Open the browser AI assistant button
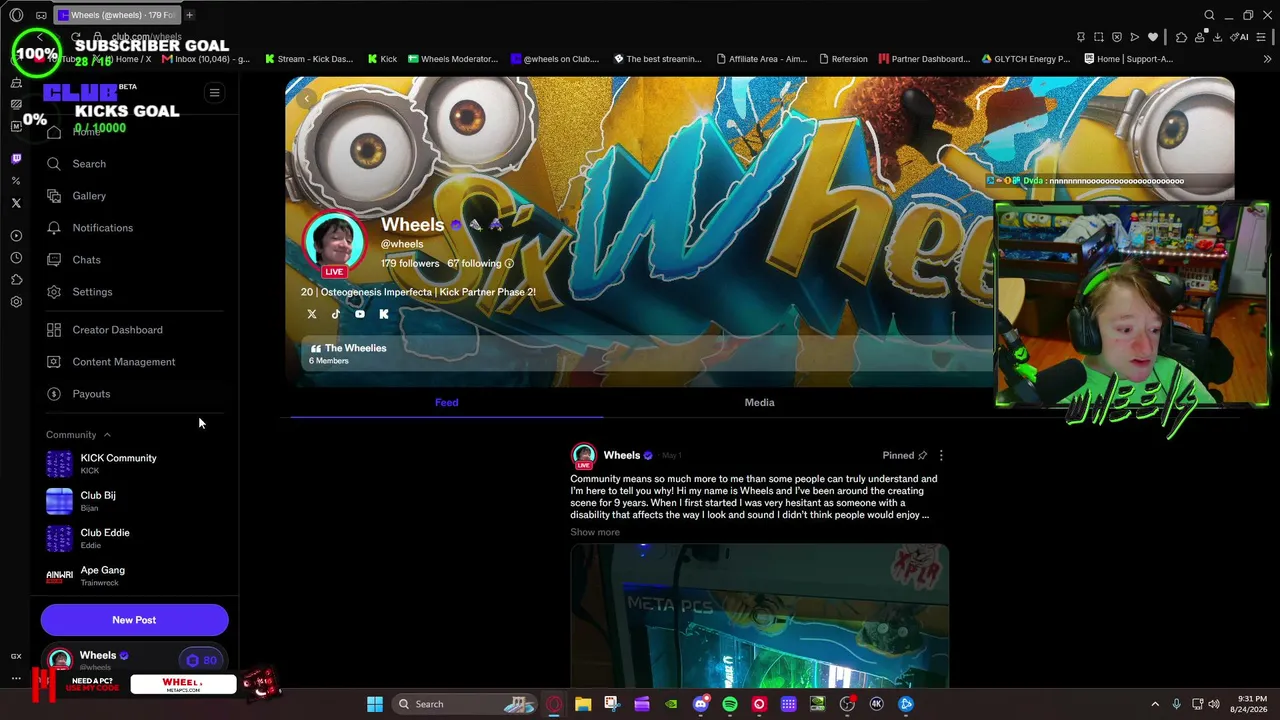The width and height of the screenshot is (1280, 720). click(1240, 37)
